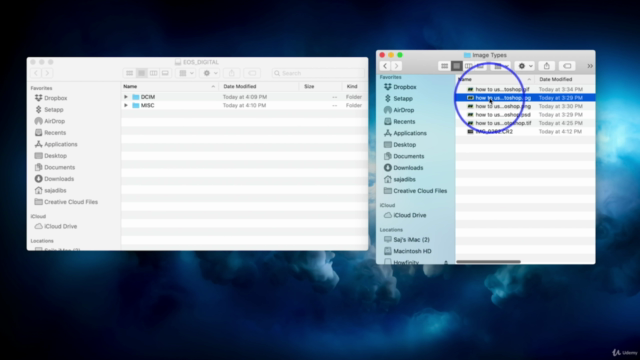Open Creative Cloud Files in EOS_DIGITAL sidebar

click(x=66, y=202)
